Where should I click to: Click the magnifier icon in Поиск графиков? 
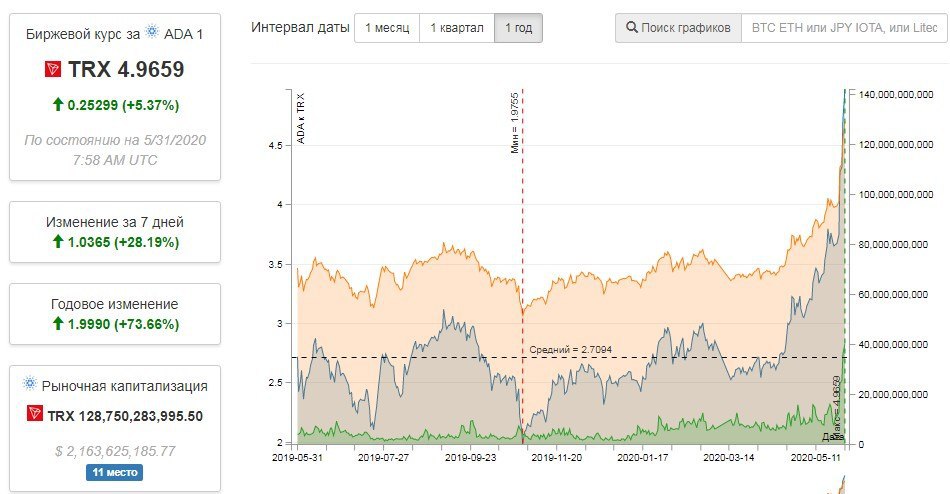click(632, 28)
